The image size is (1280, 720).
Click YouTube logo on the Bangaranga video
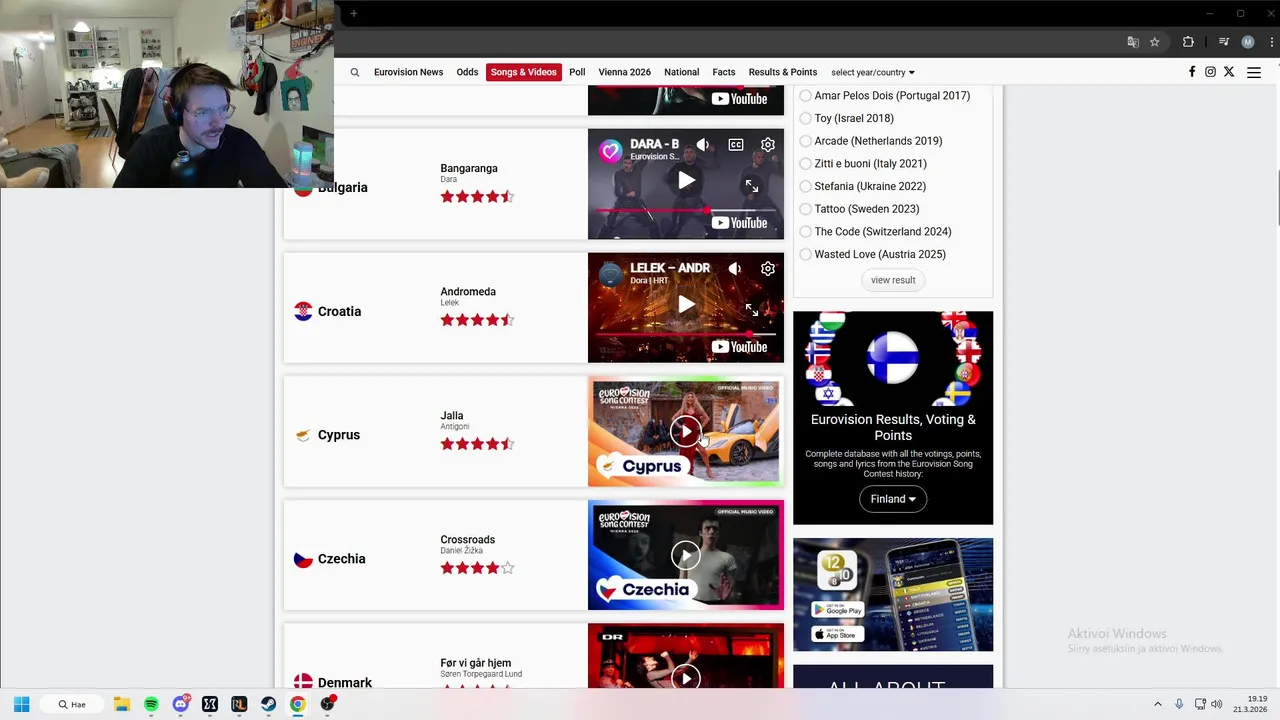(740, 223)
